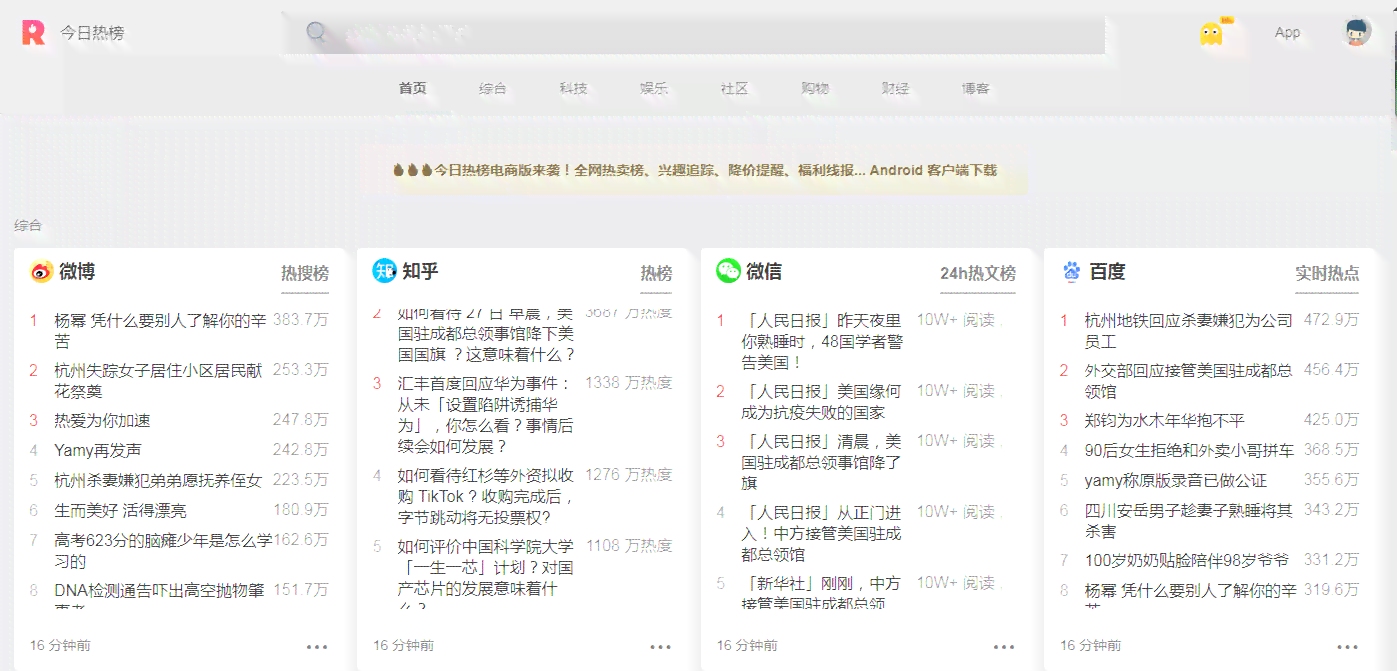Click the Zhihu logo icon
1397x671 pixels.
click(385, 271)
